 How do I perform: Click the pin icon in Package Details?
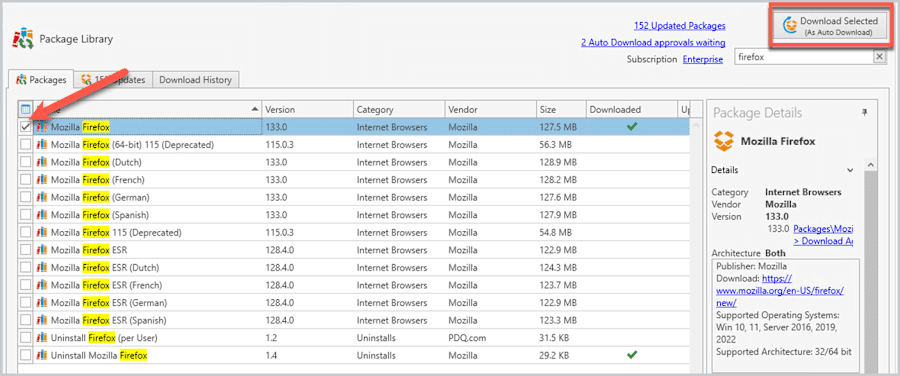(x=865, y=113)
